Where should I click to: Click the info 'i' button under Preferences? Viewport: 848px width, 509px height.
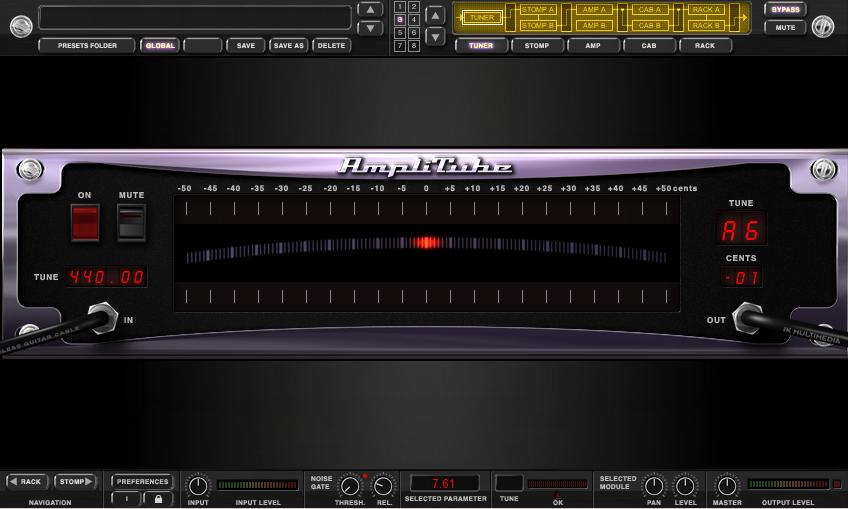[127, 498]
